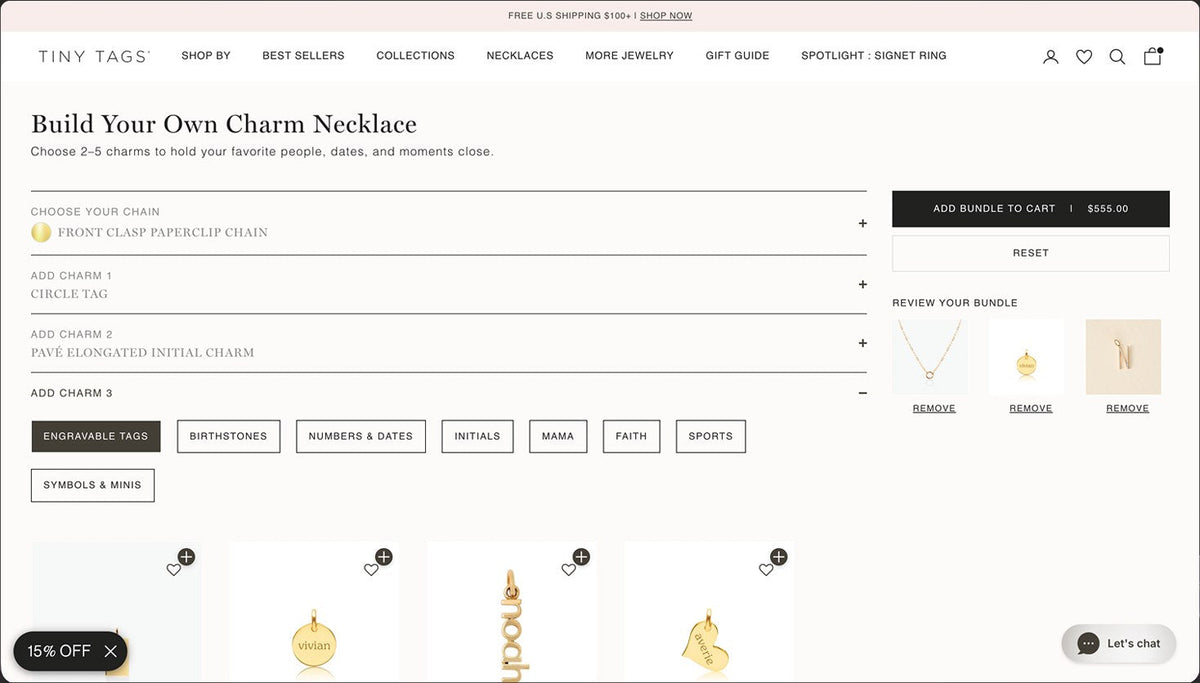Select the Birthstones filter
This screenshot has width=1200, height=683.
(x=228, y=436)
